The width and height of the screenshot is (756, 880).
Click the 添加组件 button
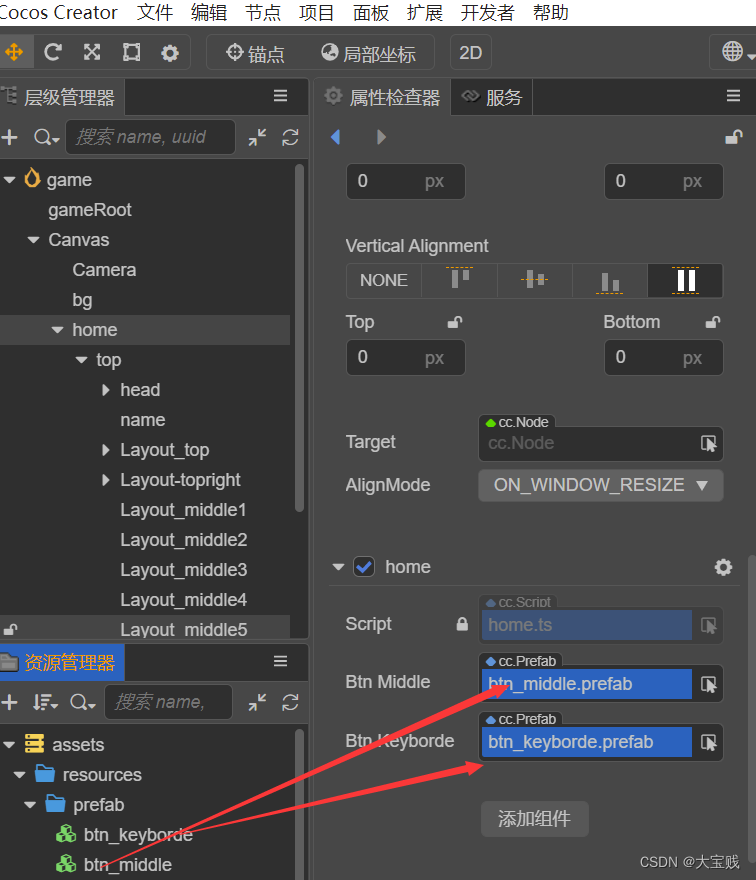(534, 819)
